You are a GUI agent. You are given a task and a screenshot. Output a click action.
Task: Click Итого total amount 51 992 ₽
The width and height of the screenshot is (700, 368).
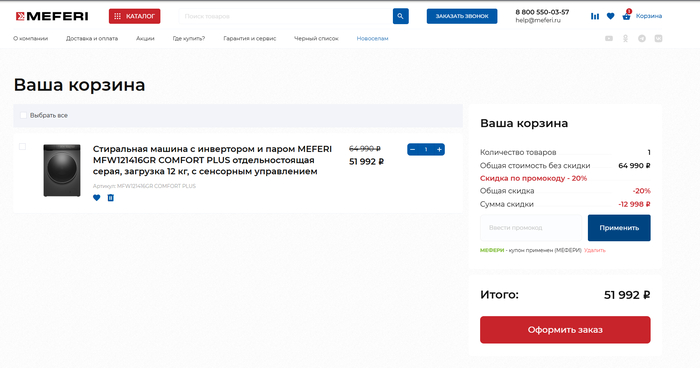click(x=627, y=295)
